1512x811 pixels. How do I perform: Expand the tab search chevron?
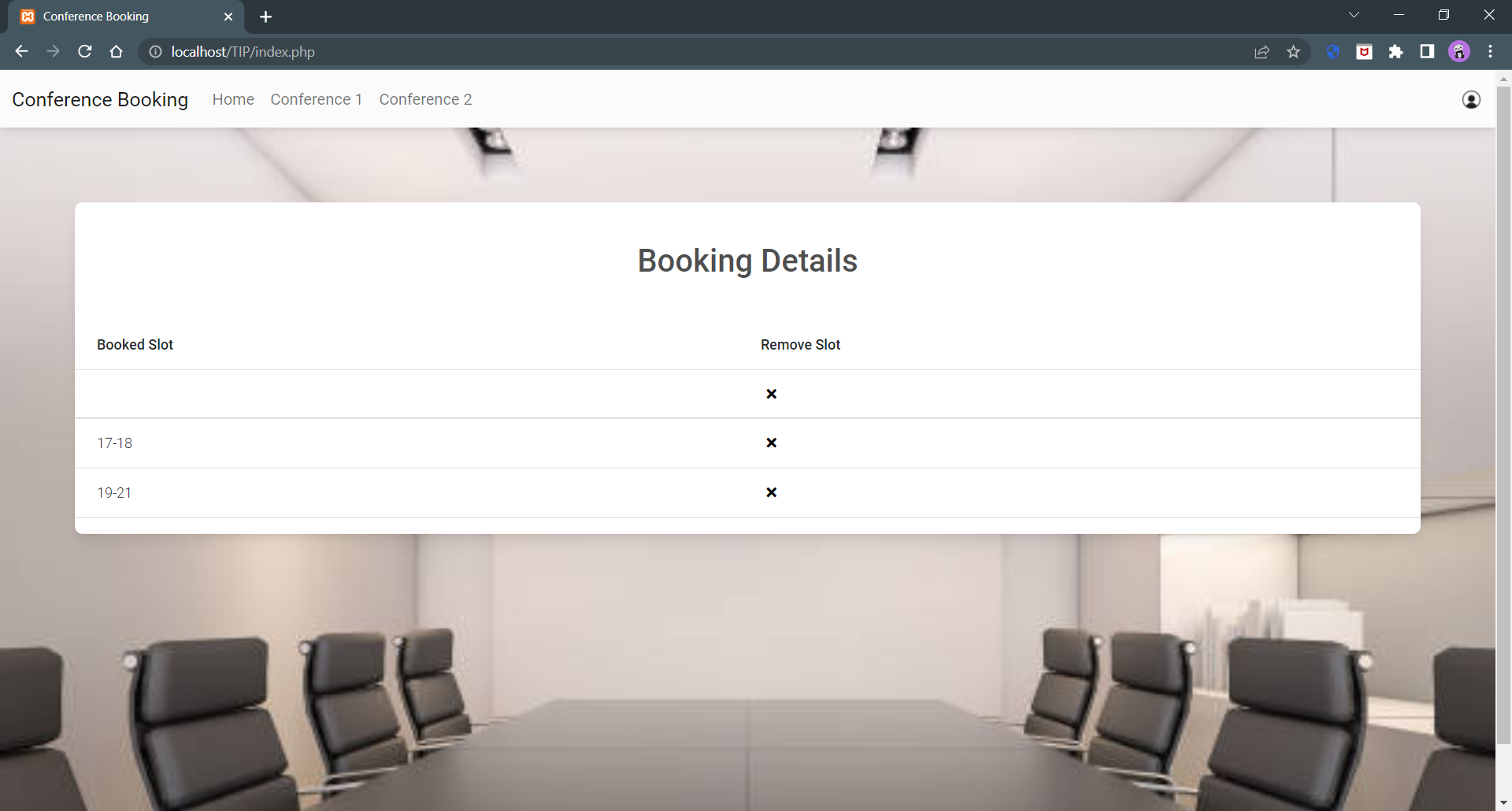(1354, 15)
